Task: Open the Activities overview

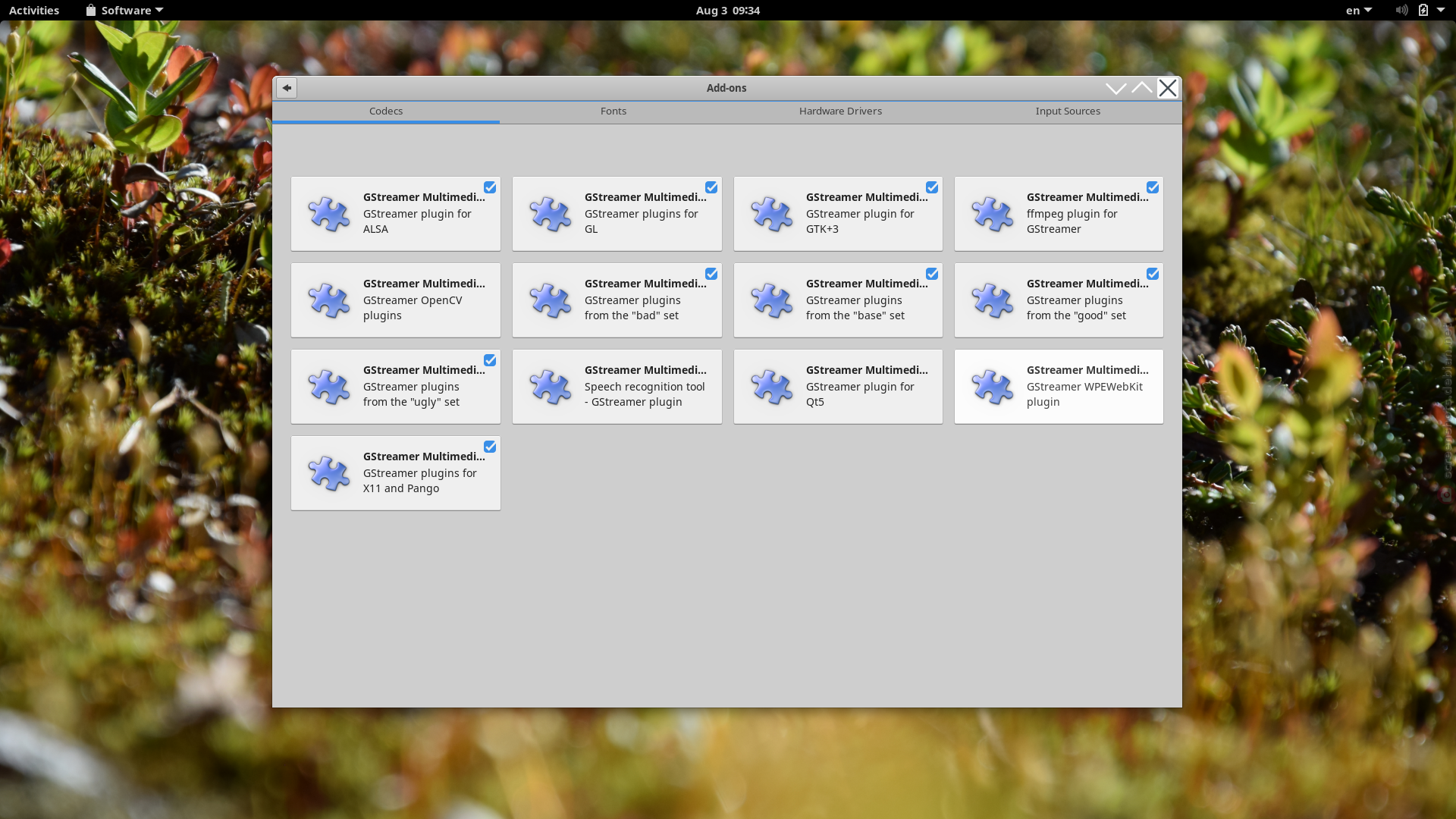Action: 34,10
